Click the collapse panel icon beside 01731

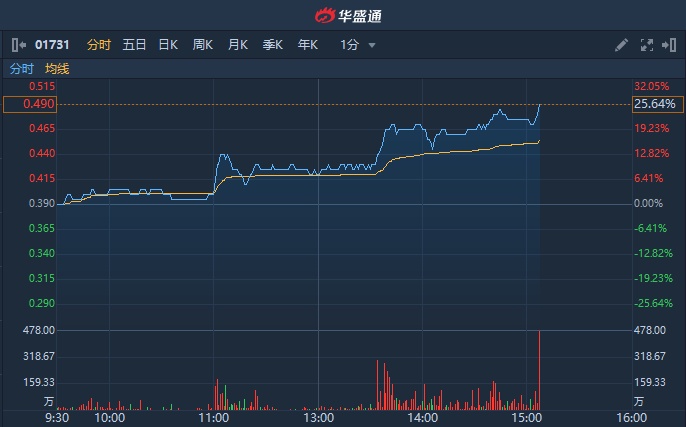click(x=18, y=45)
